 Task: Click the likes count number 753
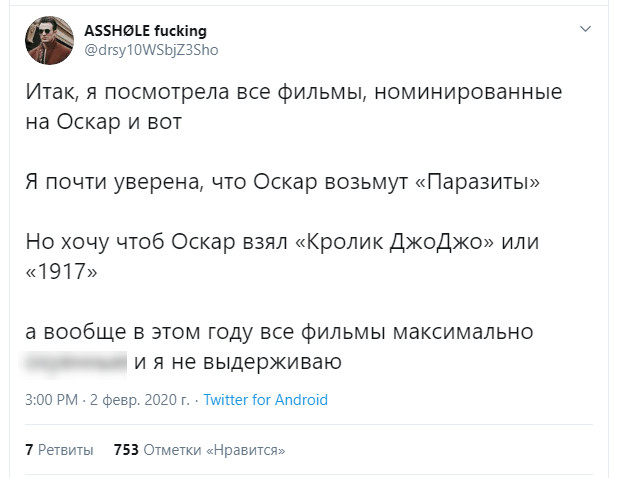coord(126,450)
